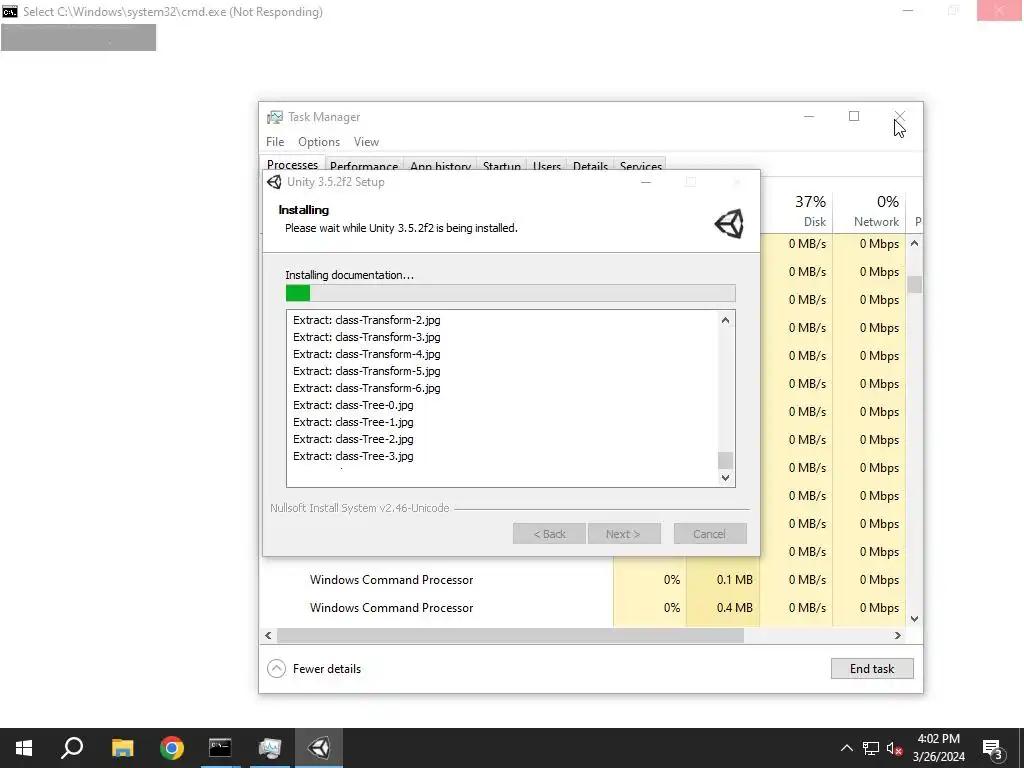Image resolution: width=1024 pixels, height=768 pixels.
Task: Switch to the Users tab
Action: pos(547,166)
